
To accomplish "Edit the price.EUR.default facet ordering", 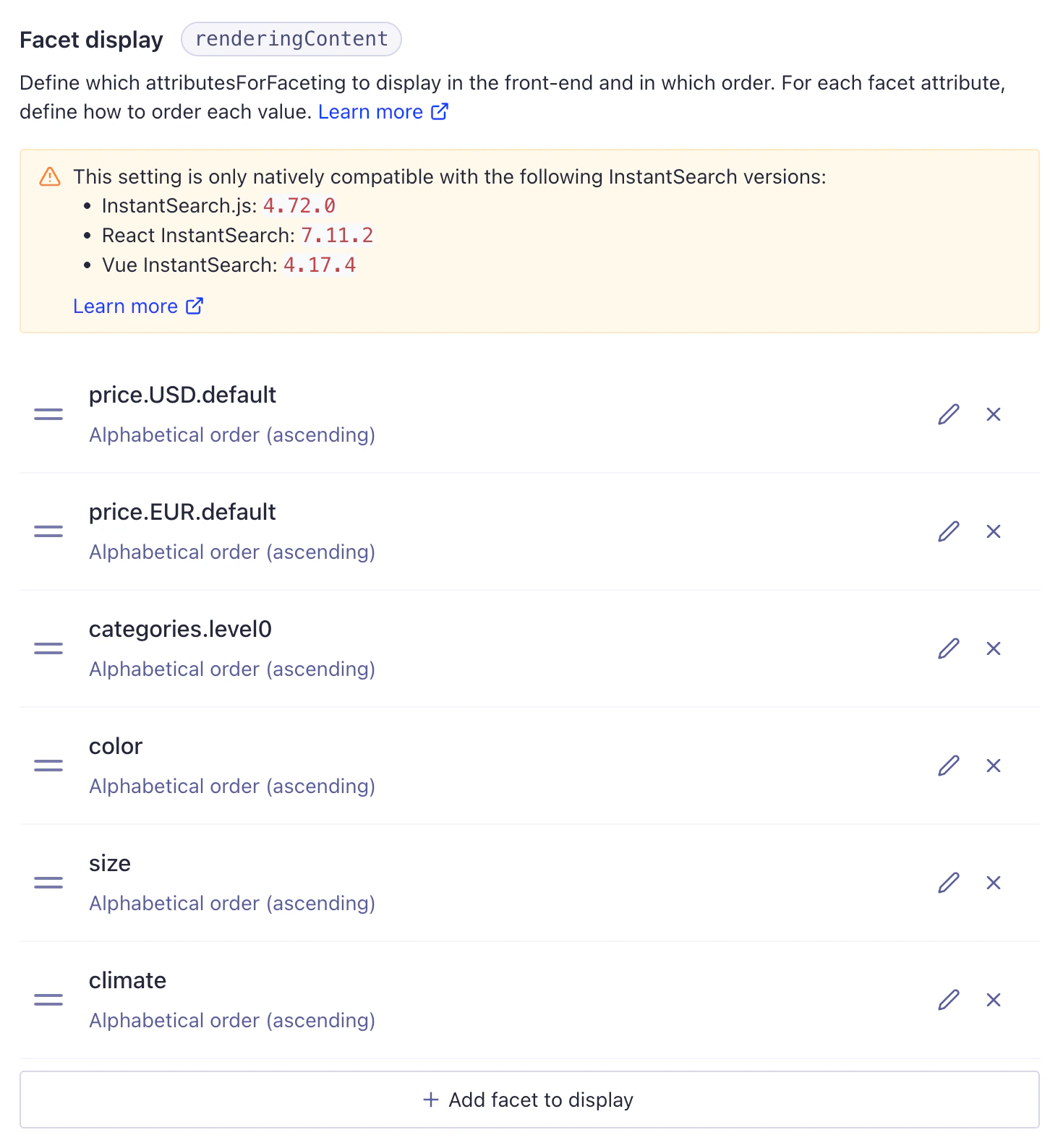I will click(x=948, y=531).
